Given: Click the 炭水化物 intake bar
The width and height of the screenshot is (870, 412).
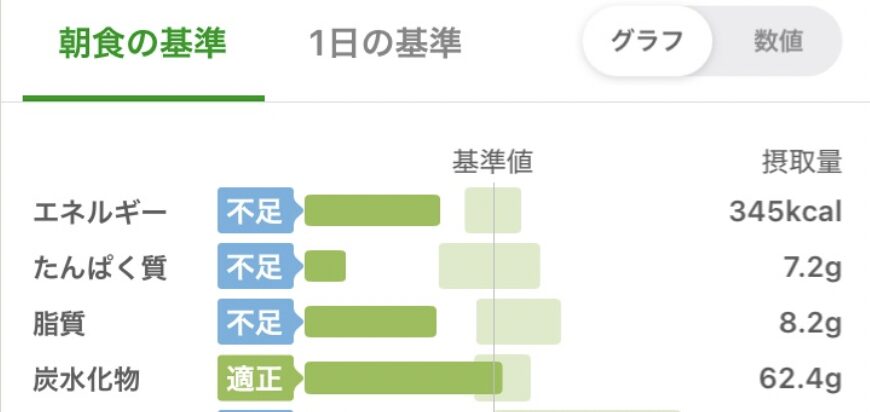Looking at the screenshot, I should (403, 379).
